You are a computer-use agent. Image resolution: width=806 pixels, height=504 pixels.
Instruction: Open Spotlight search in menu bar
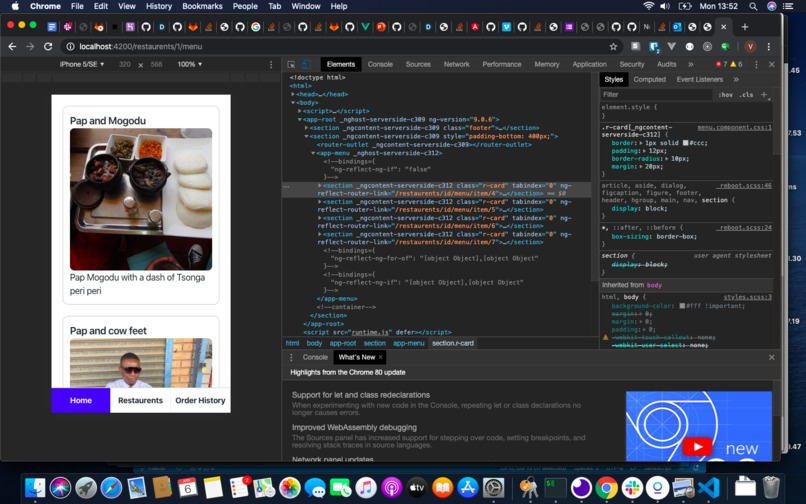coord(753,6)
